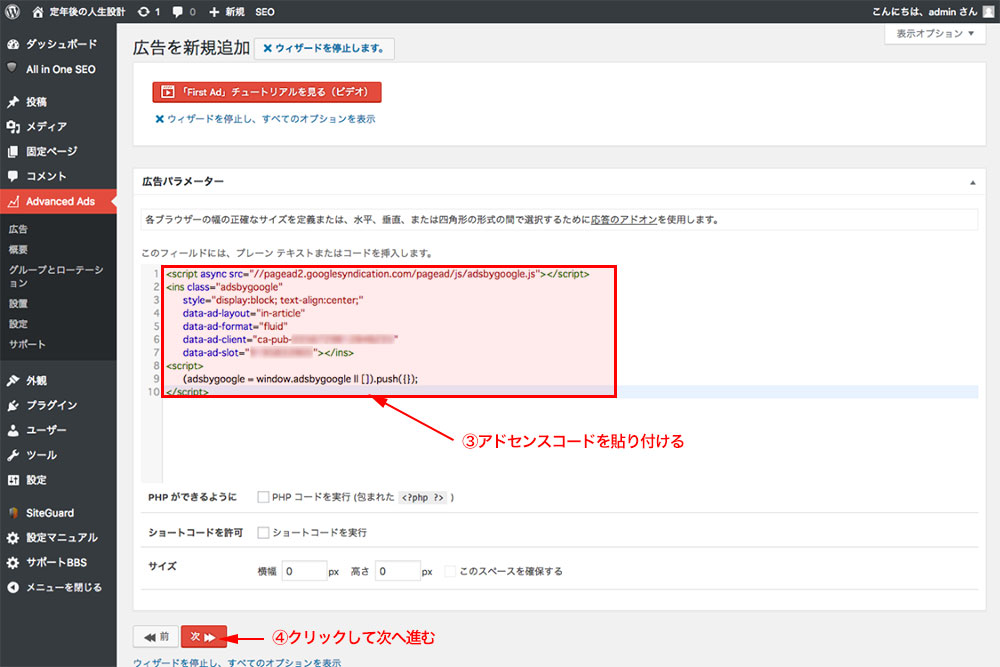Click the ウィザードを停止します button

(324, 48)
